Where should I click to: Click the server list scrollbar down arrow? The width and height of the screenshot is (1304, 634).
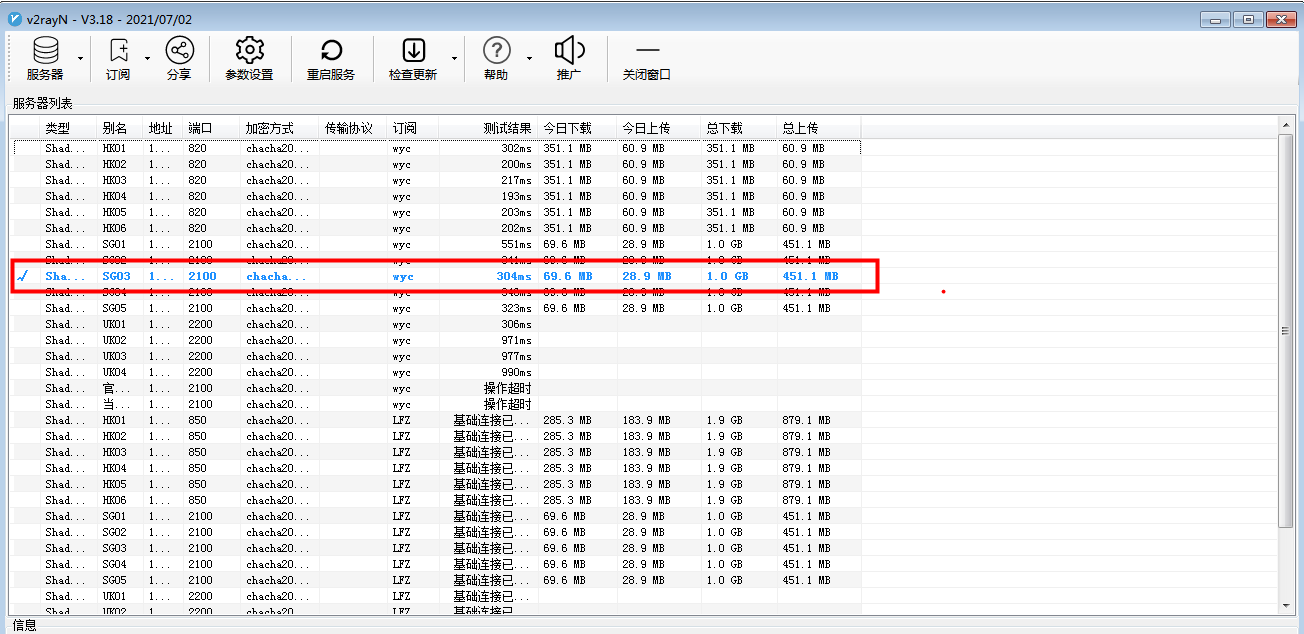tap(1286, 605)
